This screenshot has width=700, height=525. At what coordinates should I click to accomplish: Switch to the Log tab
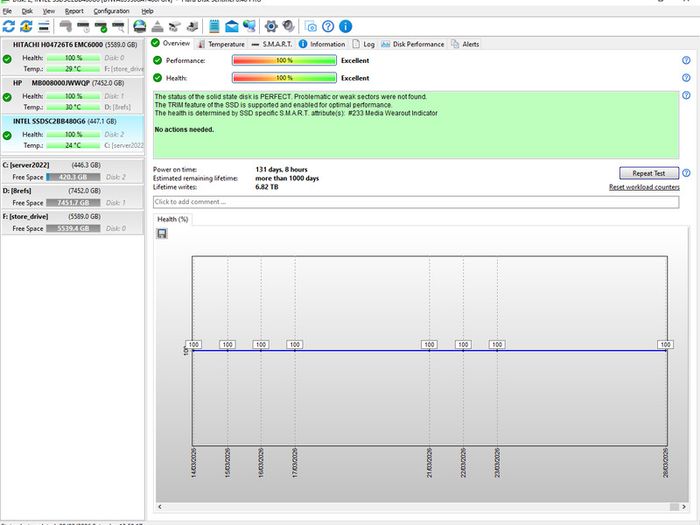(x=363, y=44)
